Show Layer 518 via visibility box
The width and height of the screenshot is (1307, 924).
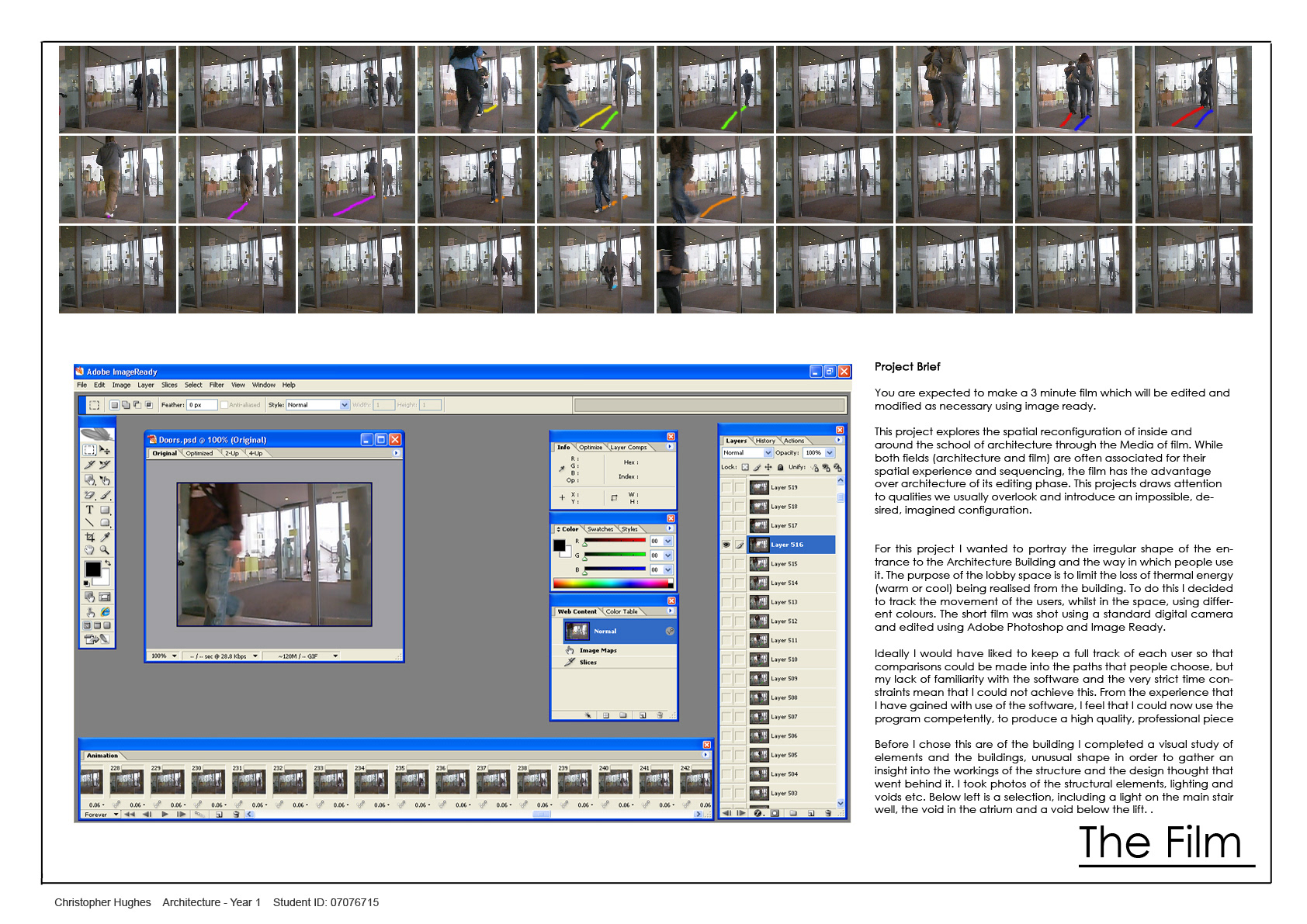(x=726, y=507)
